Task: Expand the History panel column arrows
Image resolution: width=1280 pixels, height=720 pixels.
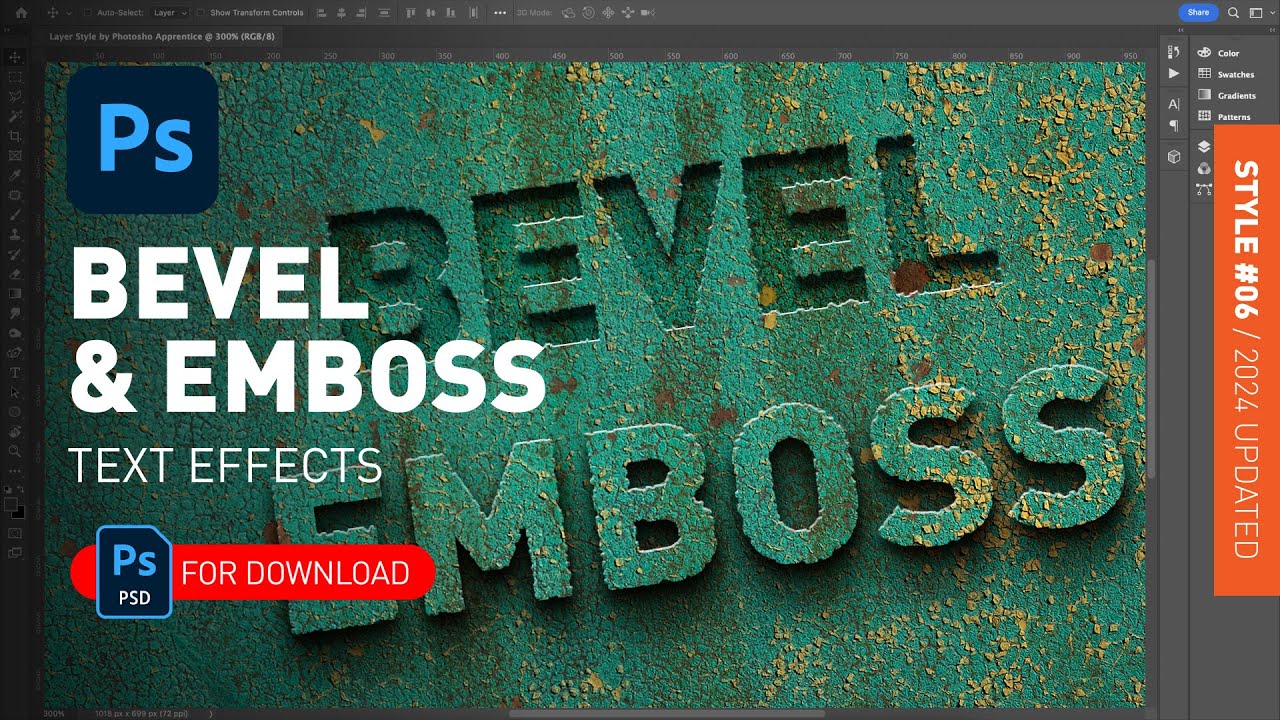Action: [x=1181, y=31]
